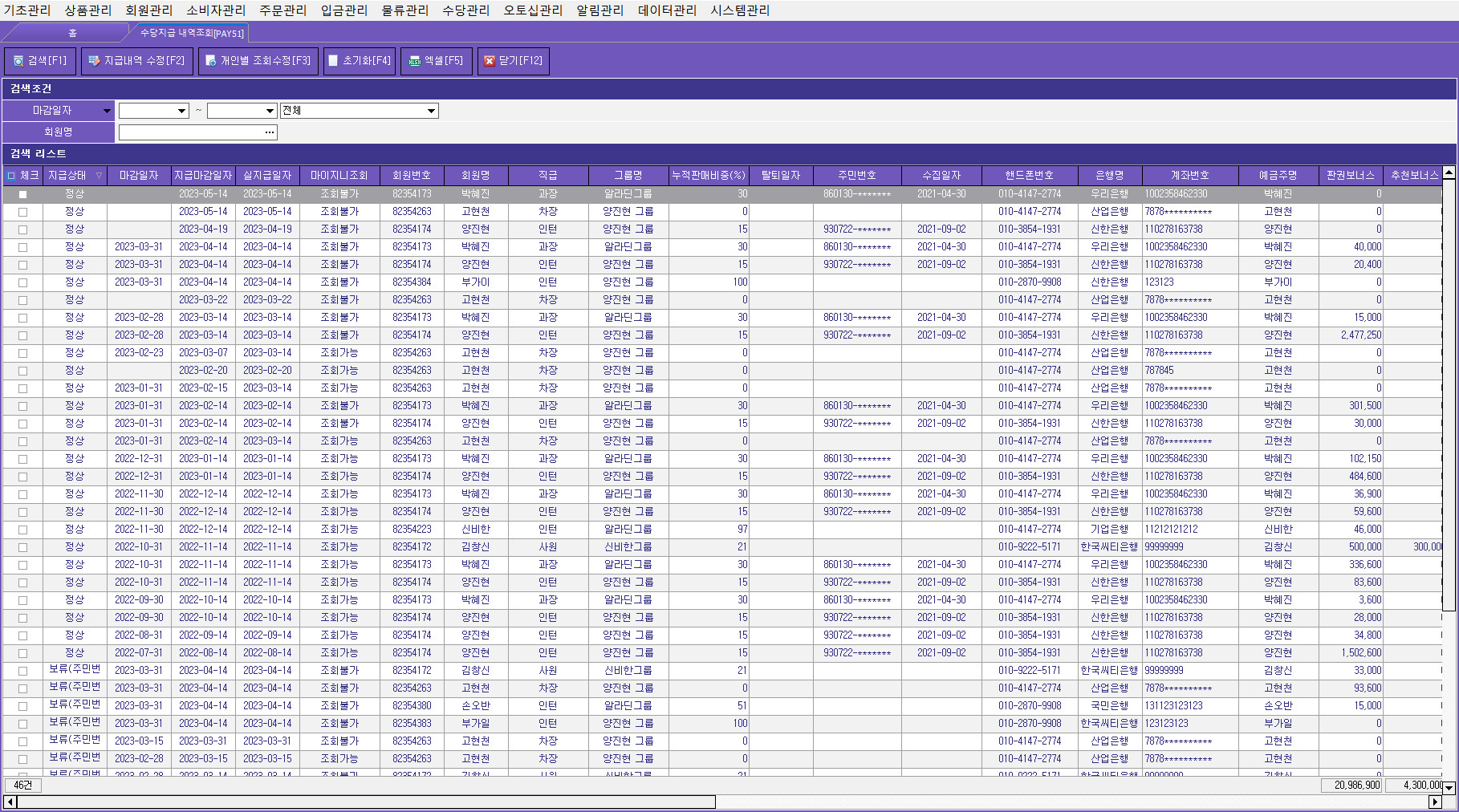Open the 수당관리 menu

(466, 10)
